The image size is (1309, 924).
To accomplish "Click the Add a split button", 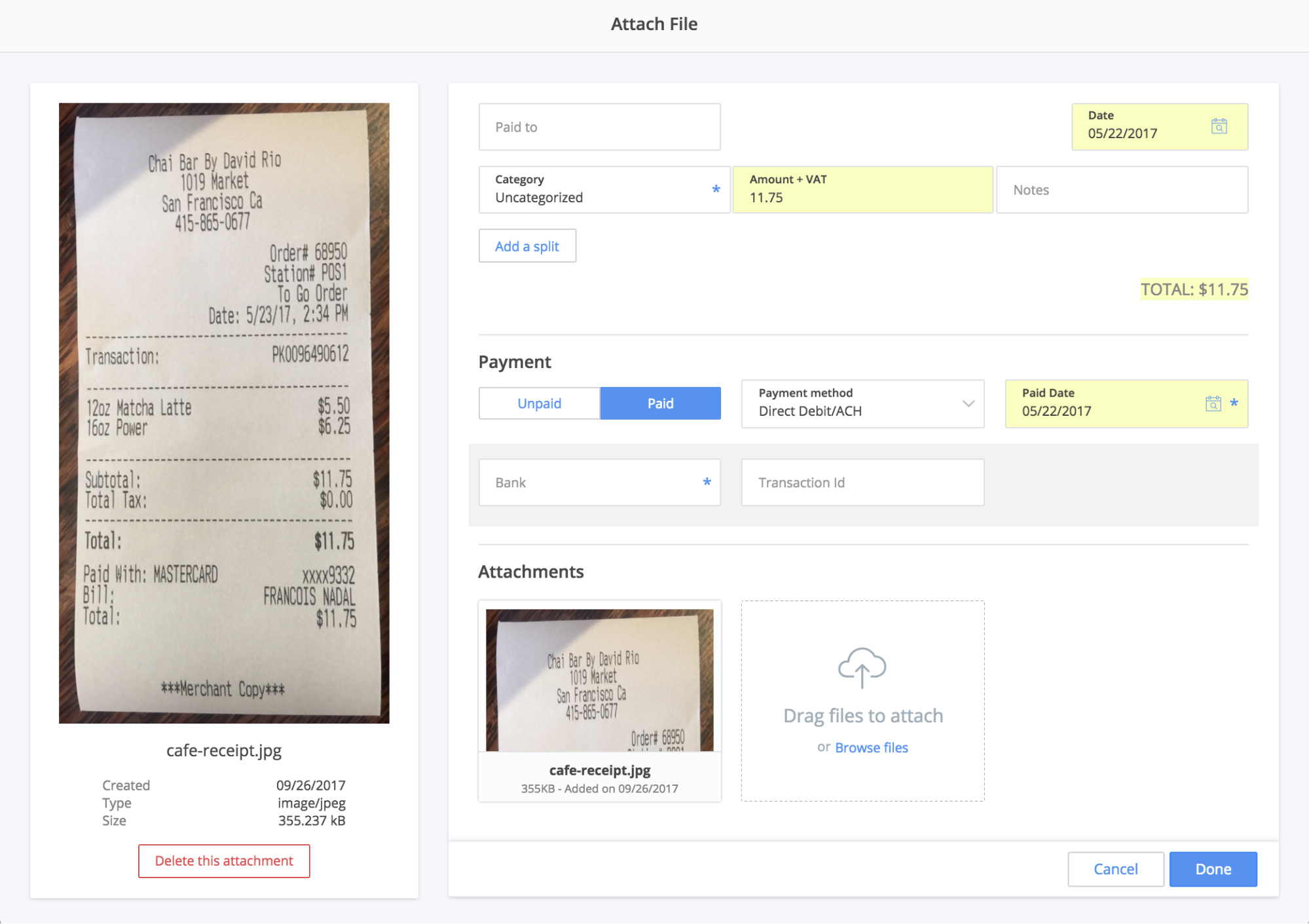I will 527,246.
